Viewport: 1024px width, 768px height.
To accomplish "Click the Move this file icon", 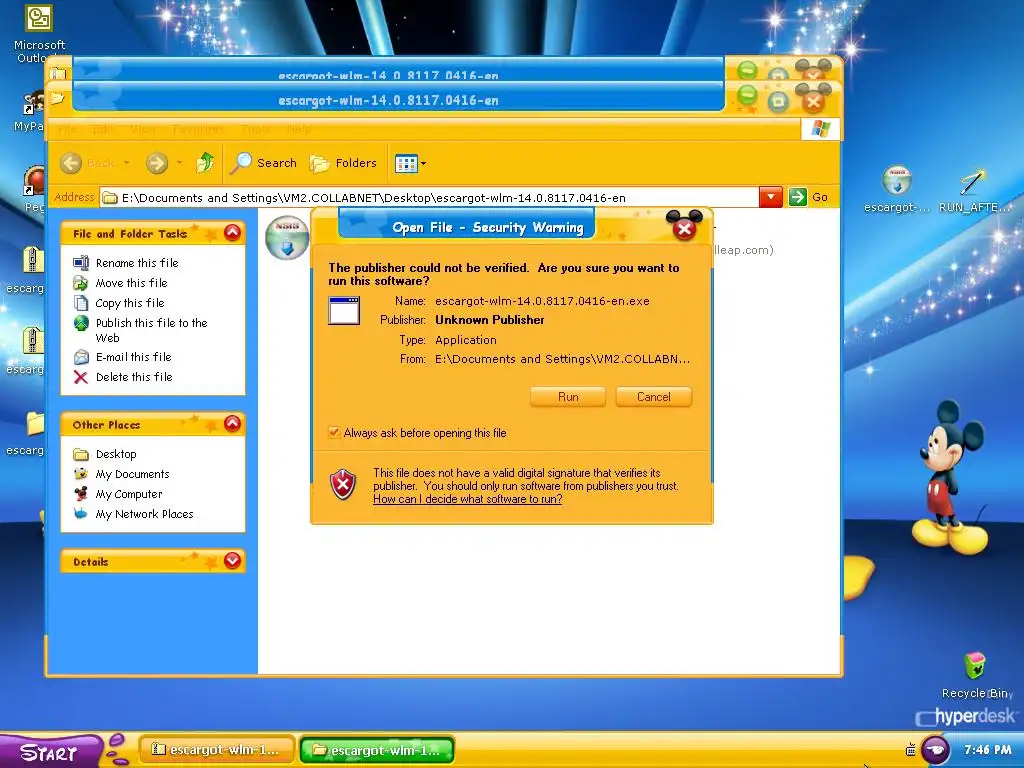I will click(80, 283).
